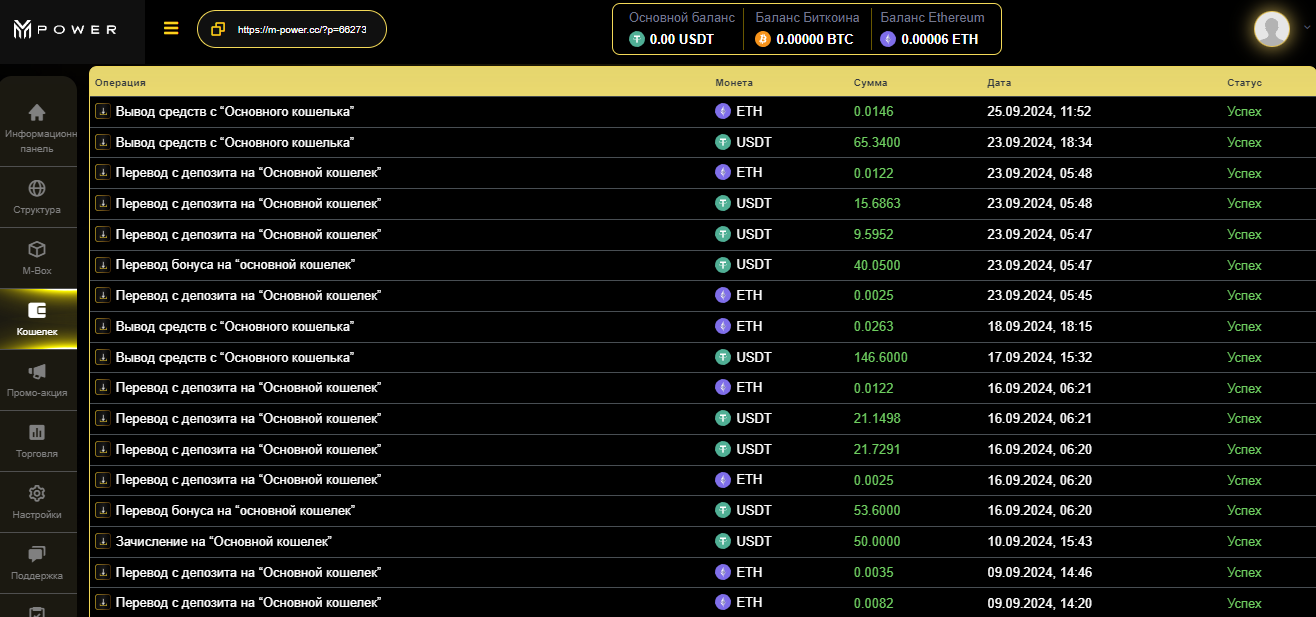Open the Структура globe icon

37,188
